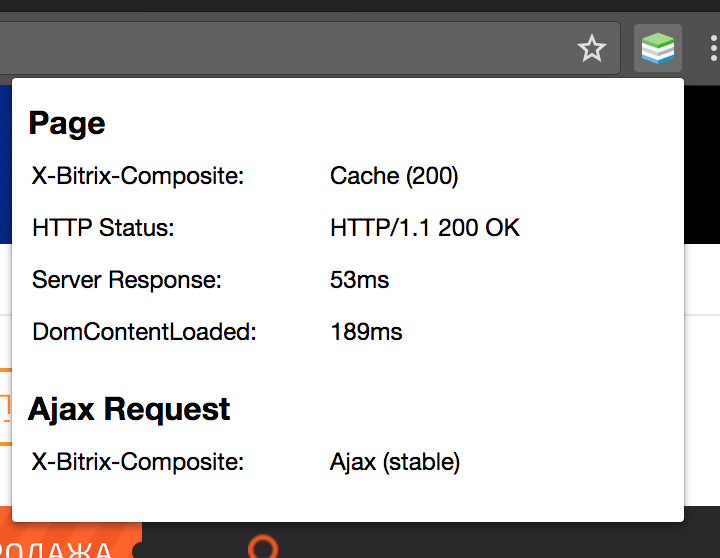The height and width of the screenshot is (558, 720).
Task: Click the "53ms" server response value
Action: (359, 280)
